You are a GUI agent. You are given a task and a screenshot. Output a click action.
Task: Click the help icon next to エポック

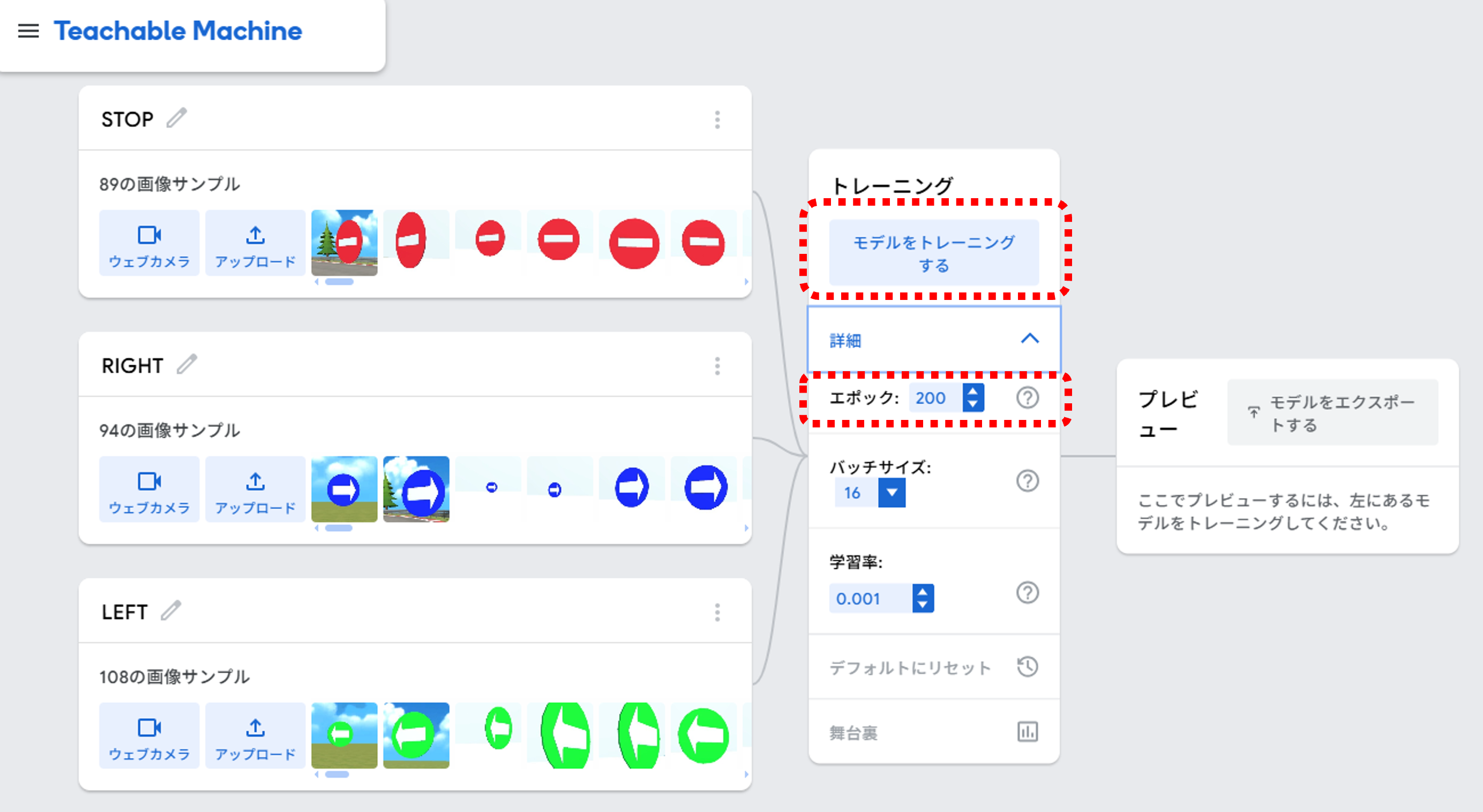[x=1027, y=397]
